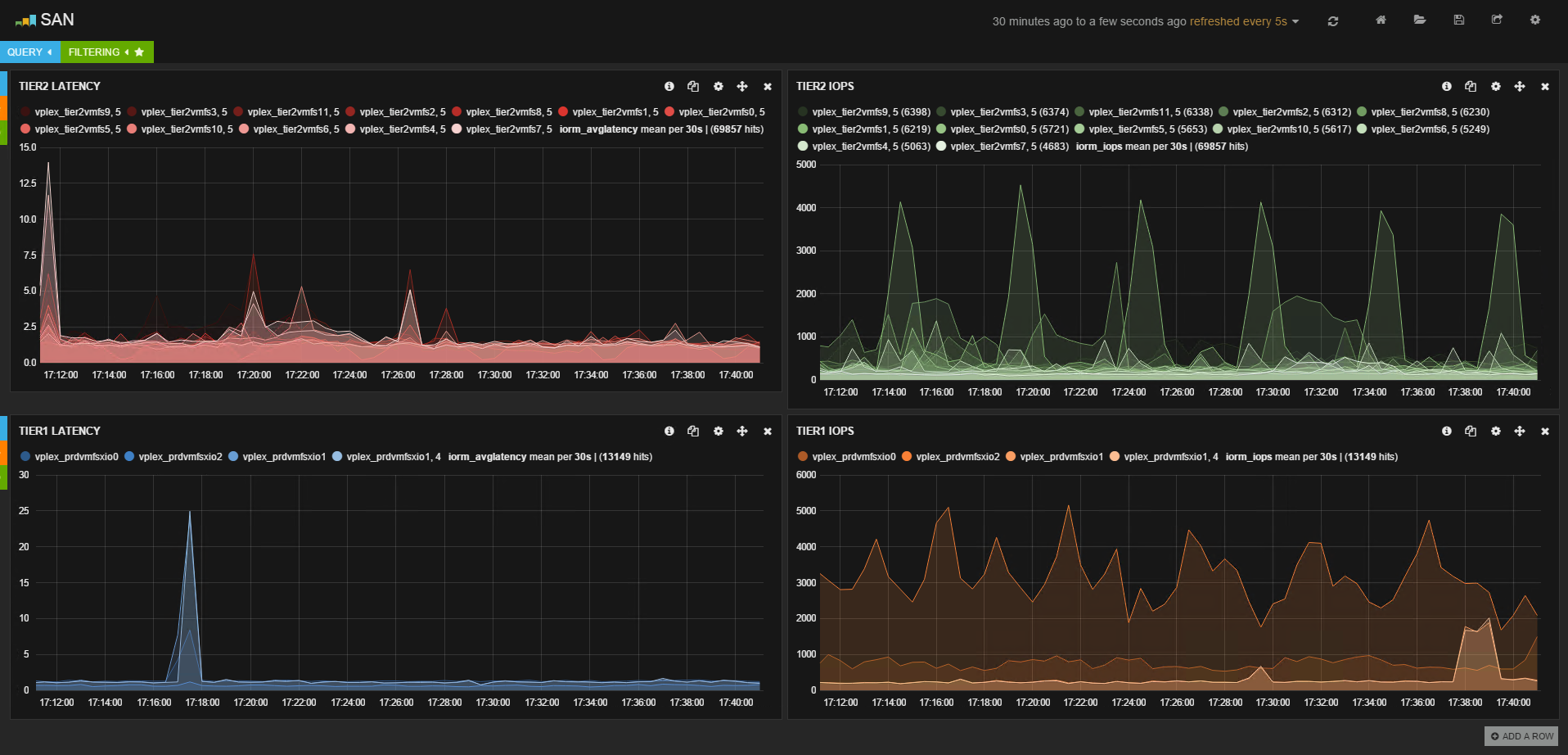Toggle vplex_prdvmfsxio2 series in TIER1 IOPS legend

click(x=957, y=457)
